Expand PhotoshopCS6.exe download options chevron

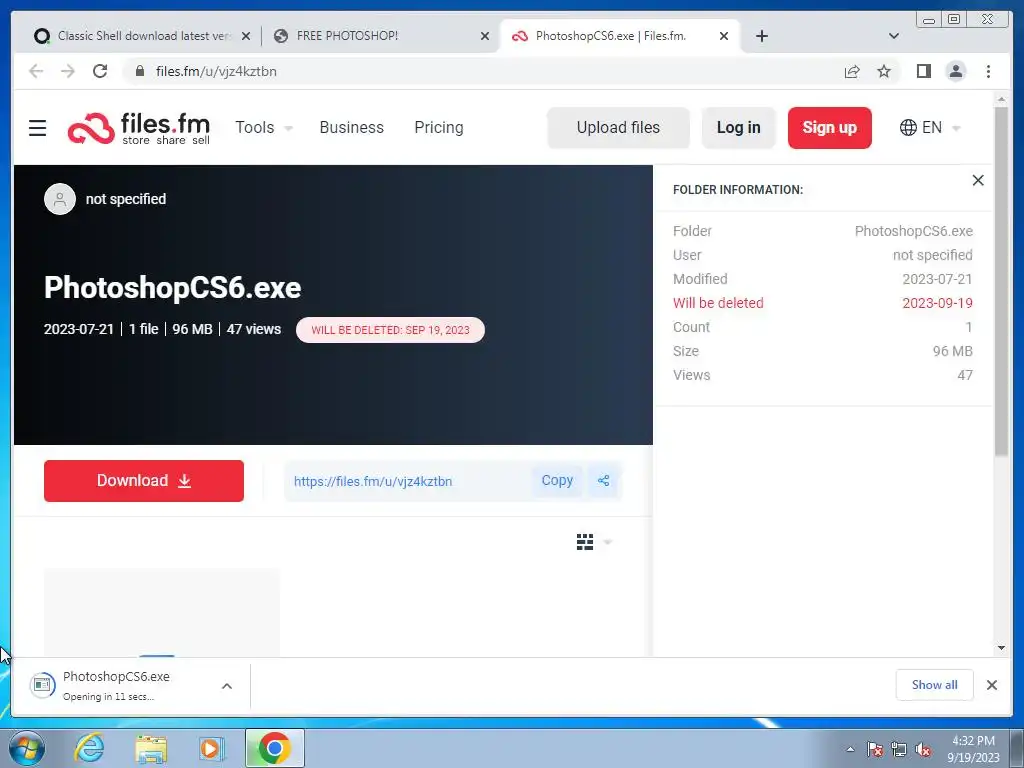(227, 686)
